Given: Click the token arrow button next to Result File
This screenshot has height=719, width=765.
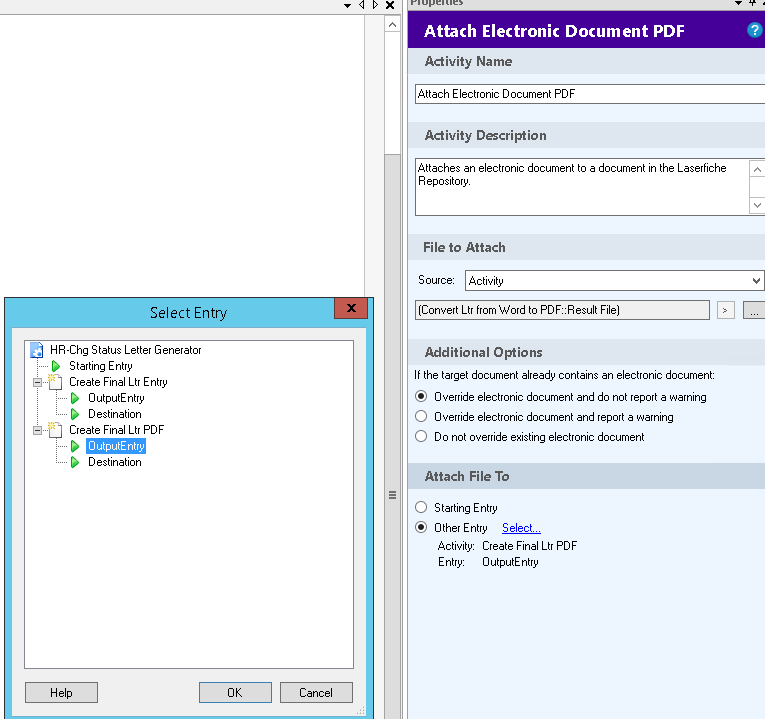Looking at the screenshot, I should 726,311.
